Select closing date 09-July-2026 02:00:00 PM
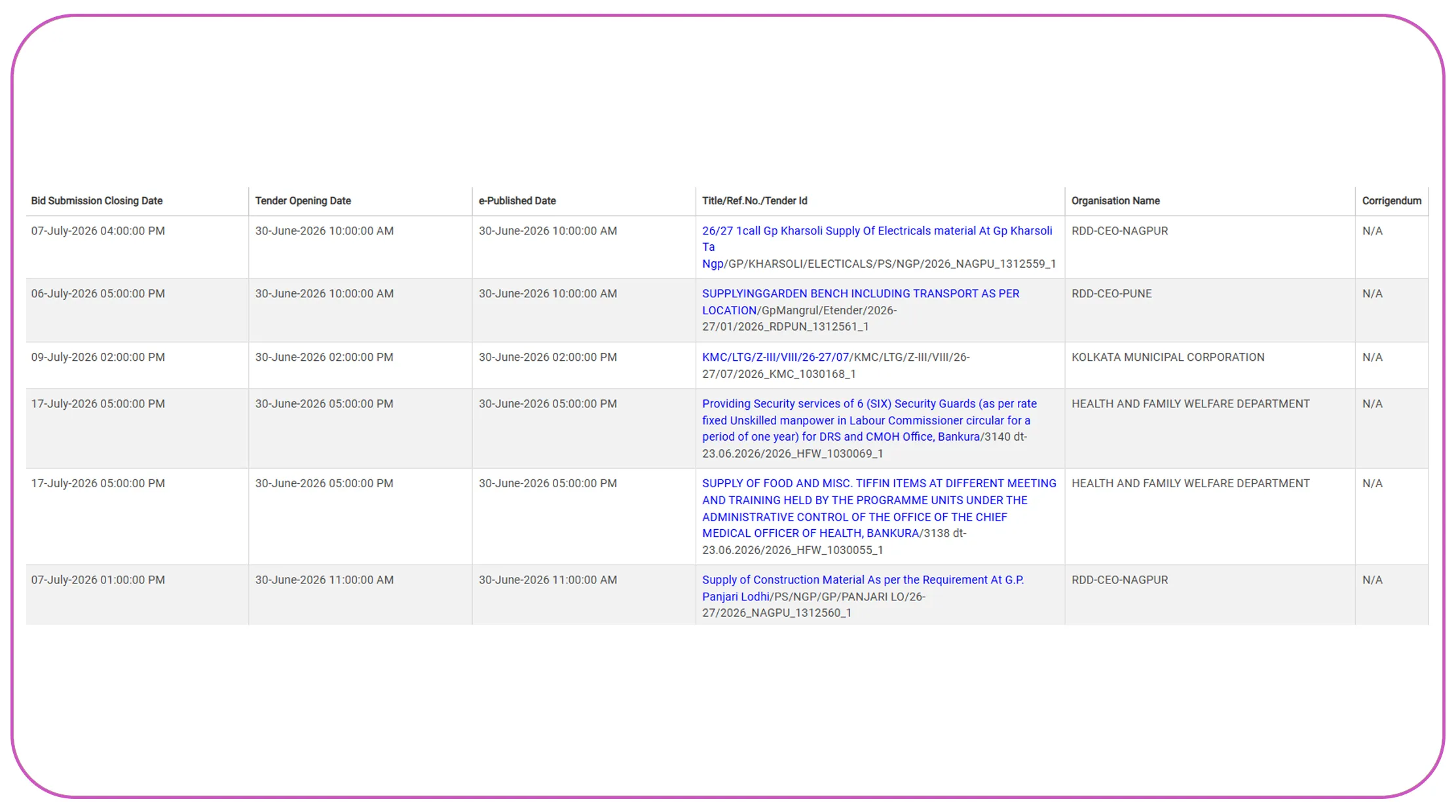The height and width of the screenshot is (812, 1456). click(98, 357)
